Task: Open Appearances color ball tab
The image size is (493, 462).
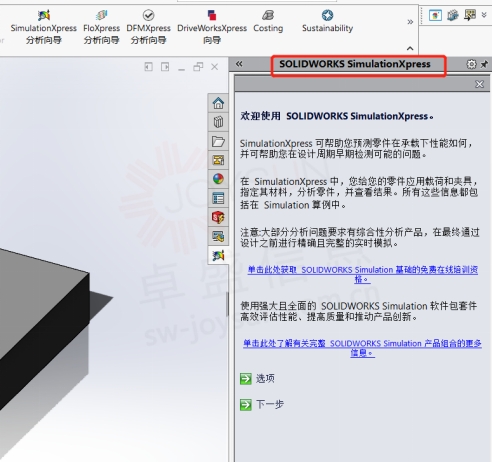Action: click(218, 179)
